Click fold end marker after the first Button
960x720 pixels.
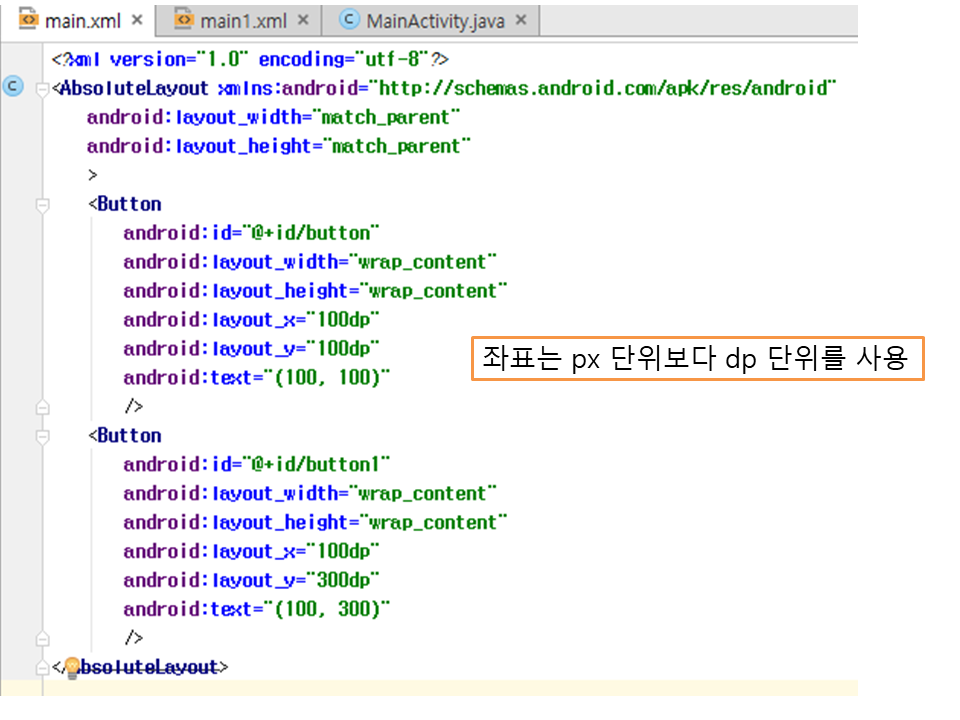coord(42,407)
